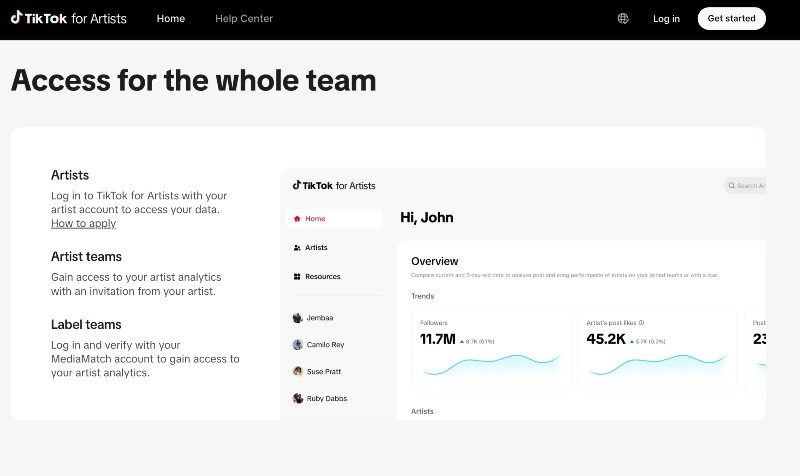Click Camilo Rey's avatar icon
Screen dimensions: 800x476
pos(298,345)
